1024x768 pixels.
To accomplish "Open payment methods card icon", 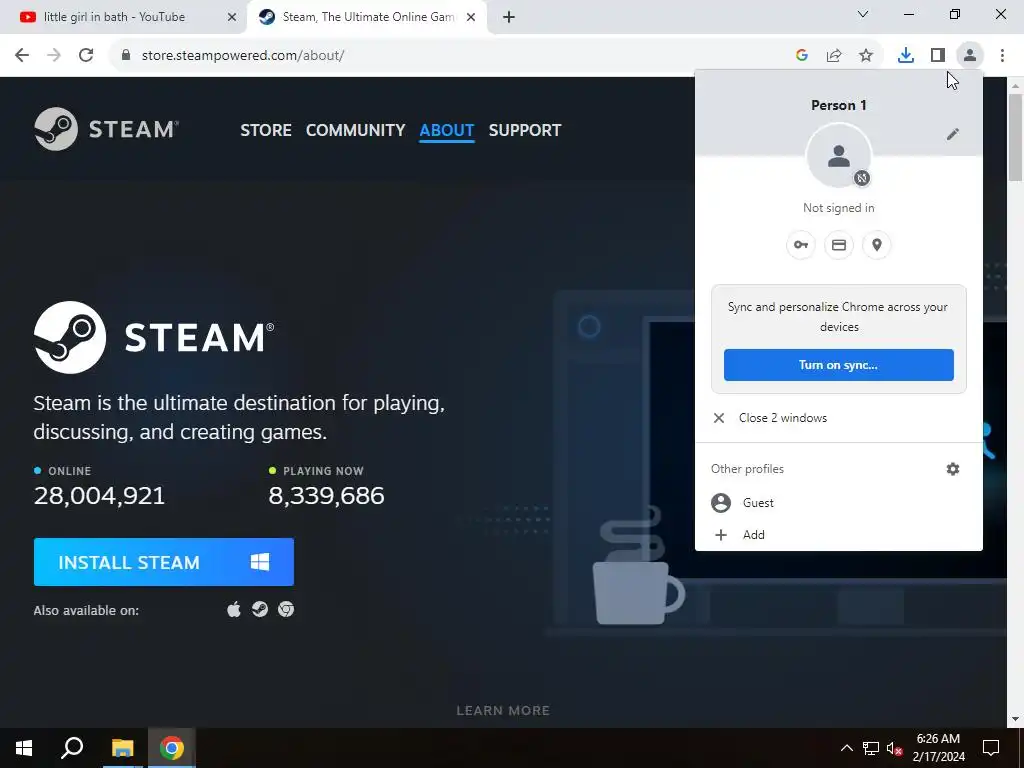I will tap(839, 245).
